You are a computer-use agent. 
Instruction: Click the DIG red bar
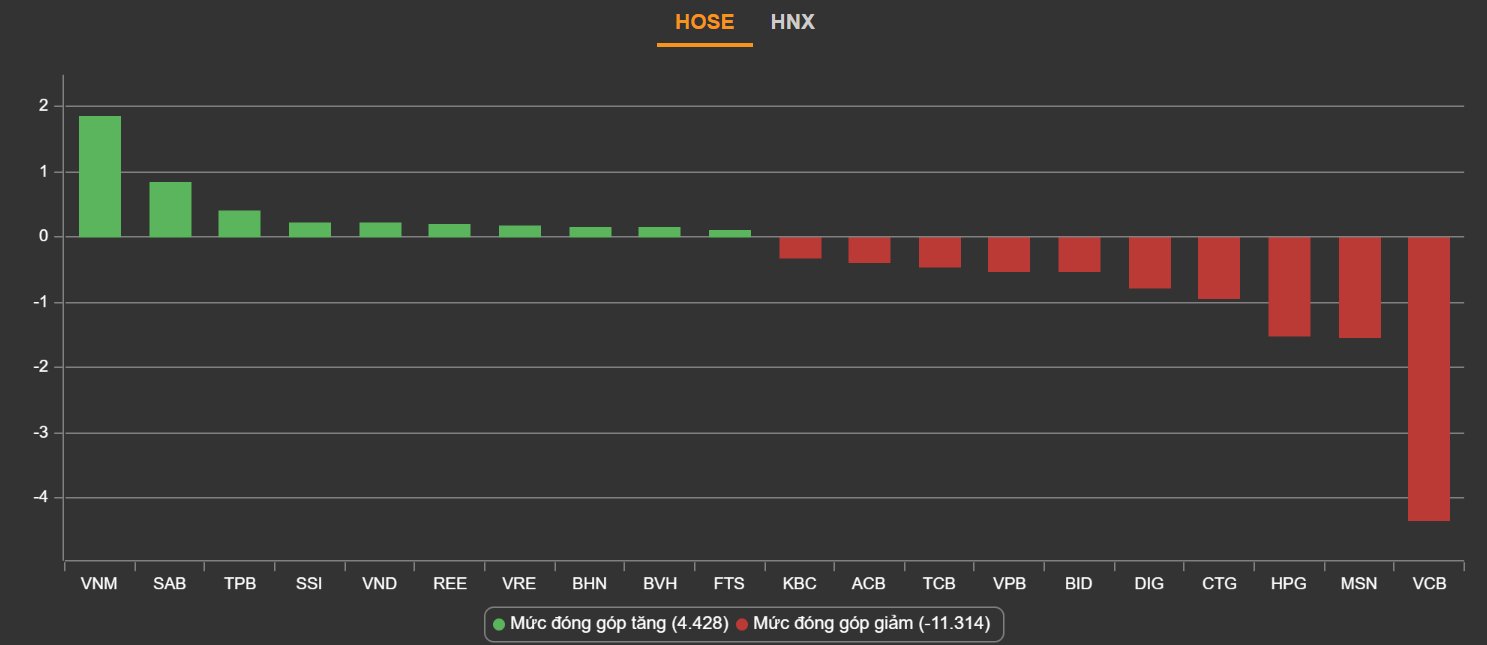pyautogui.click(x=1149, y=263)
